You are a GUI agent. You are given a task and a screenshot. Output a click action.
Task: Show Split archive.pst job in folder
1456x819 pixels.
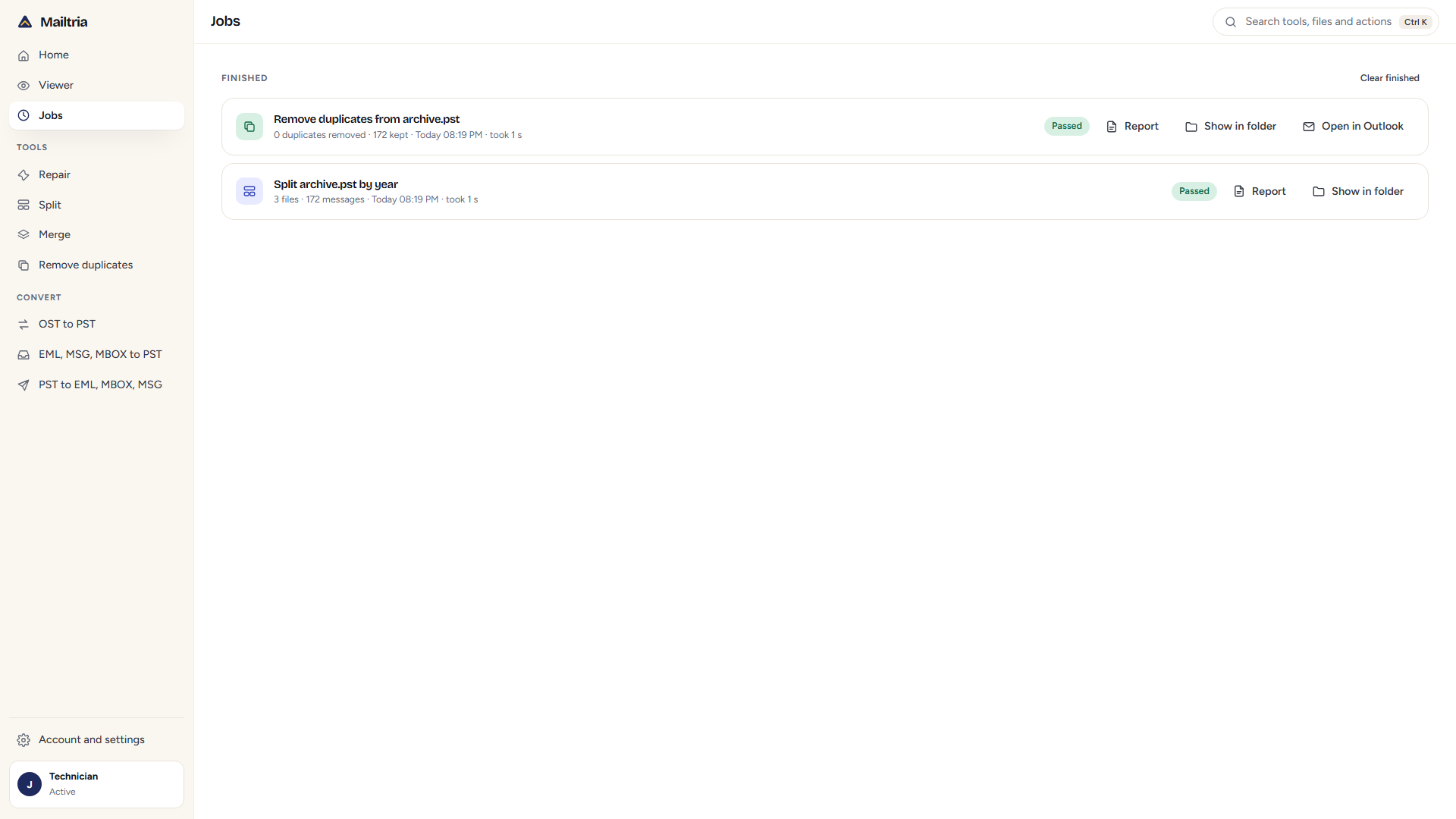[x=1358, y=191]
